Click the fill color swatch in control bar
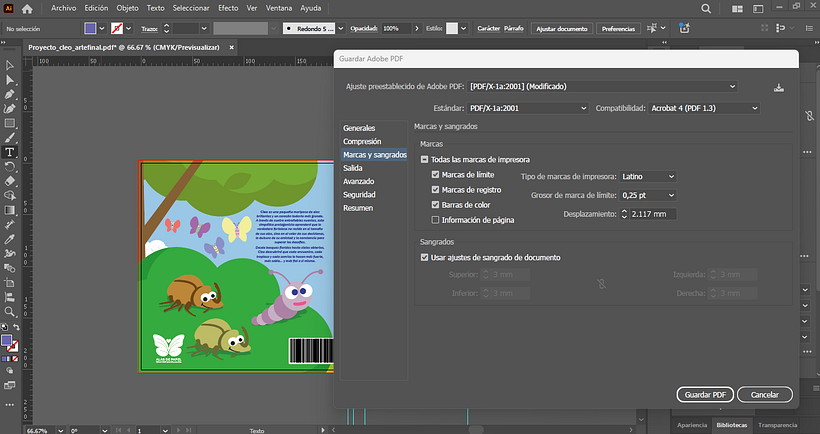The height and width of the screenshot is (434, 820). [90, 28]
